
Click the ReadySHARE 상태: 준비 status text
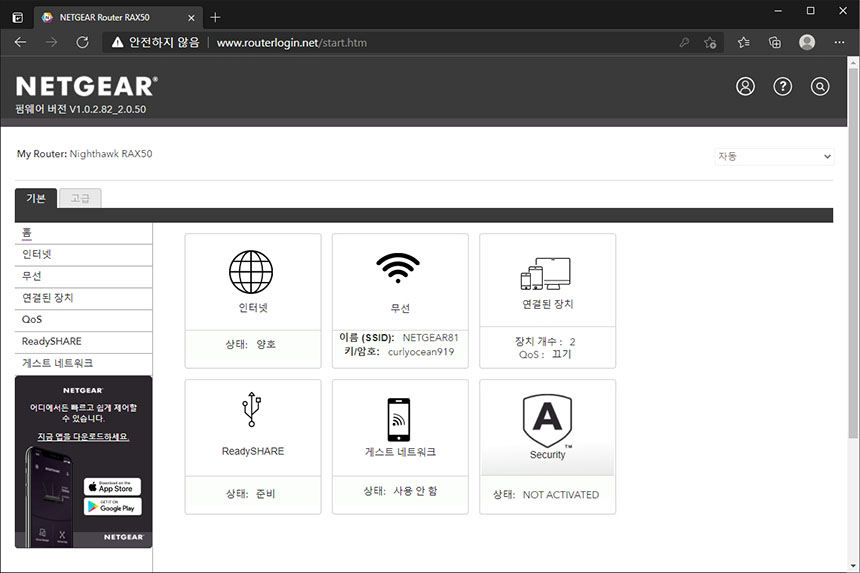[x=251, y=494]
